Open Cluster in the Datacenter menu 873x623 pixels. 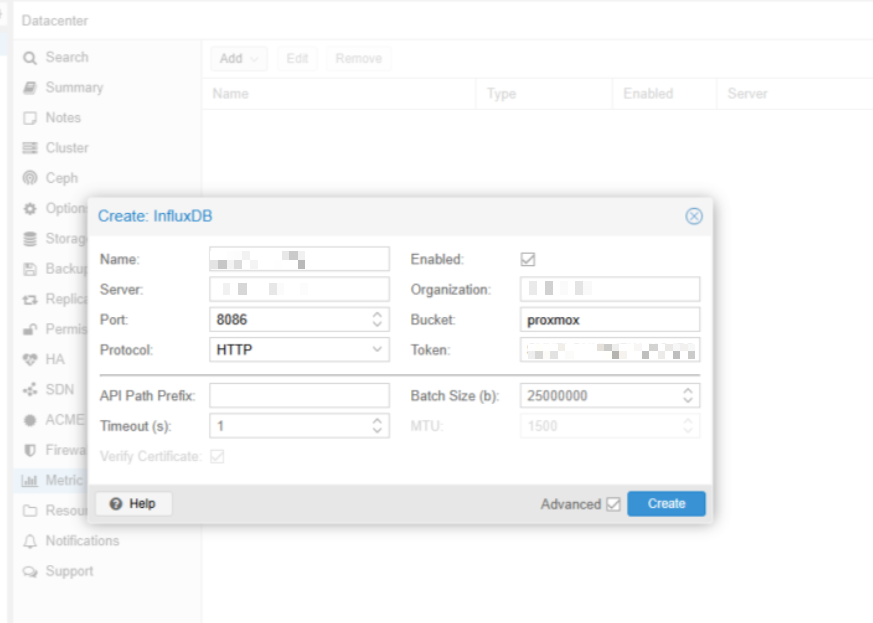click(x=67, y=148)
